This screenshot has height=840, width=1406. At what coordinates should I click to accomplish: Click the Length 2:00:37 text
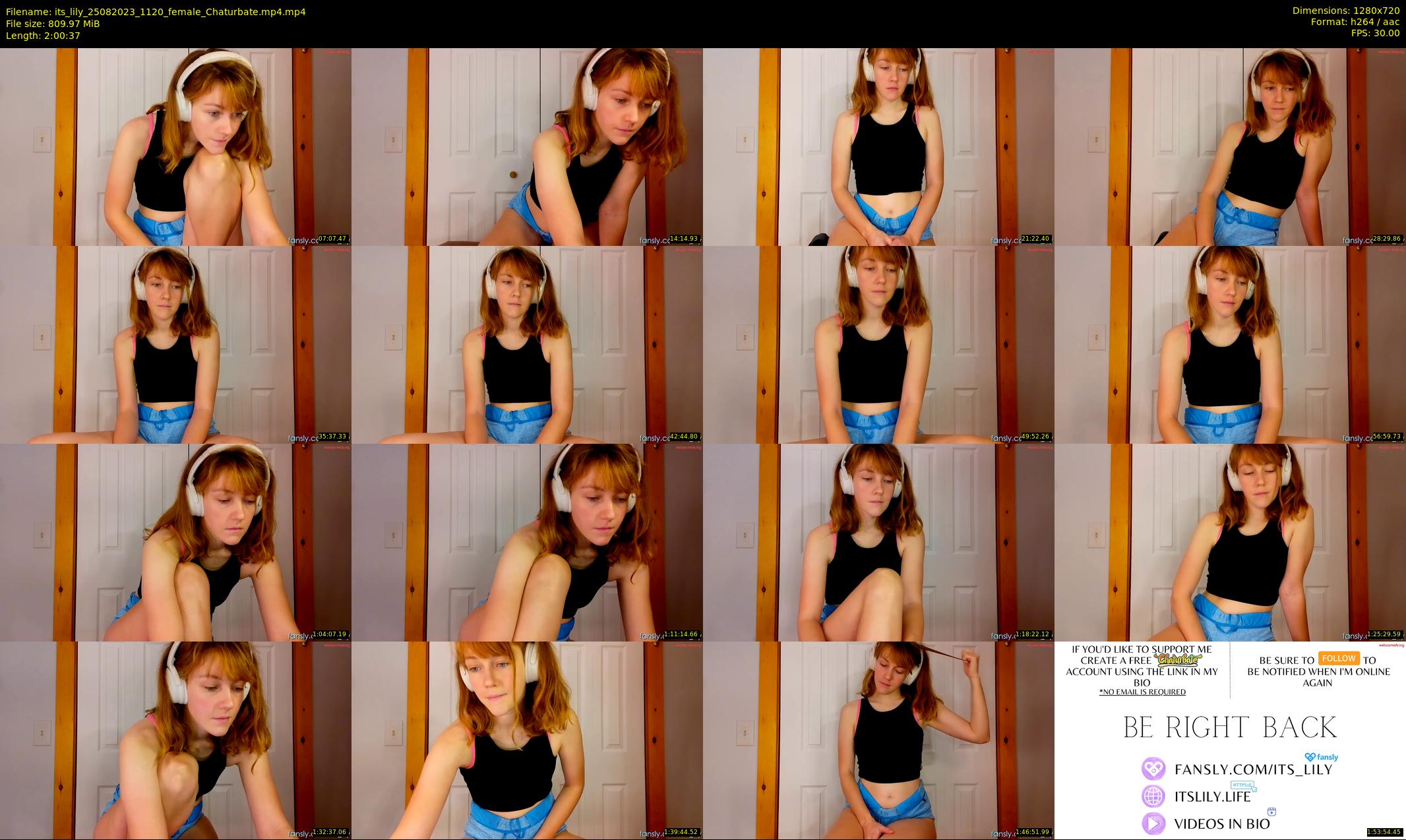pyautogui.click(x=43, y=36)
